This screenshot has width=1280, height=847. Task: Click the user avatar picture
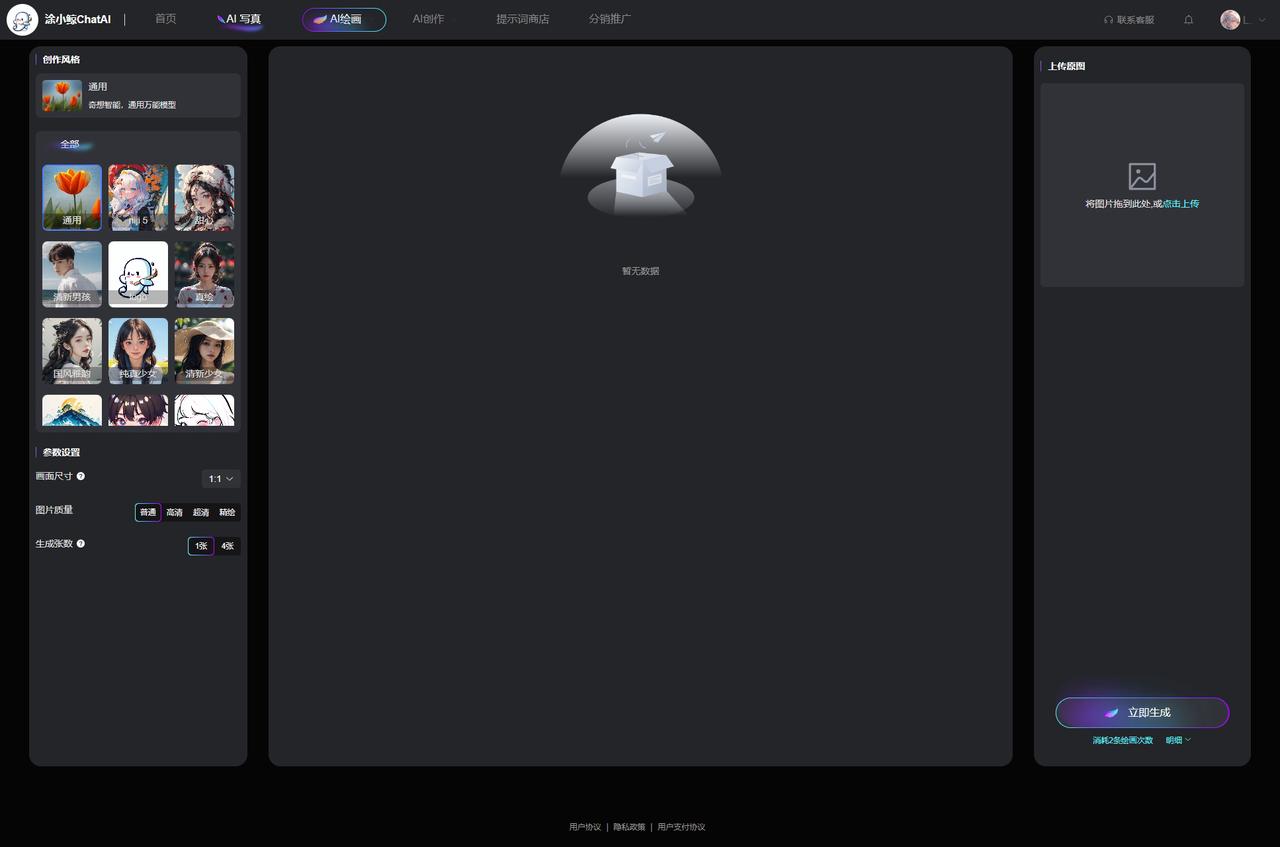coord(1230,20)
